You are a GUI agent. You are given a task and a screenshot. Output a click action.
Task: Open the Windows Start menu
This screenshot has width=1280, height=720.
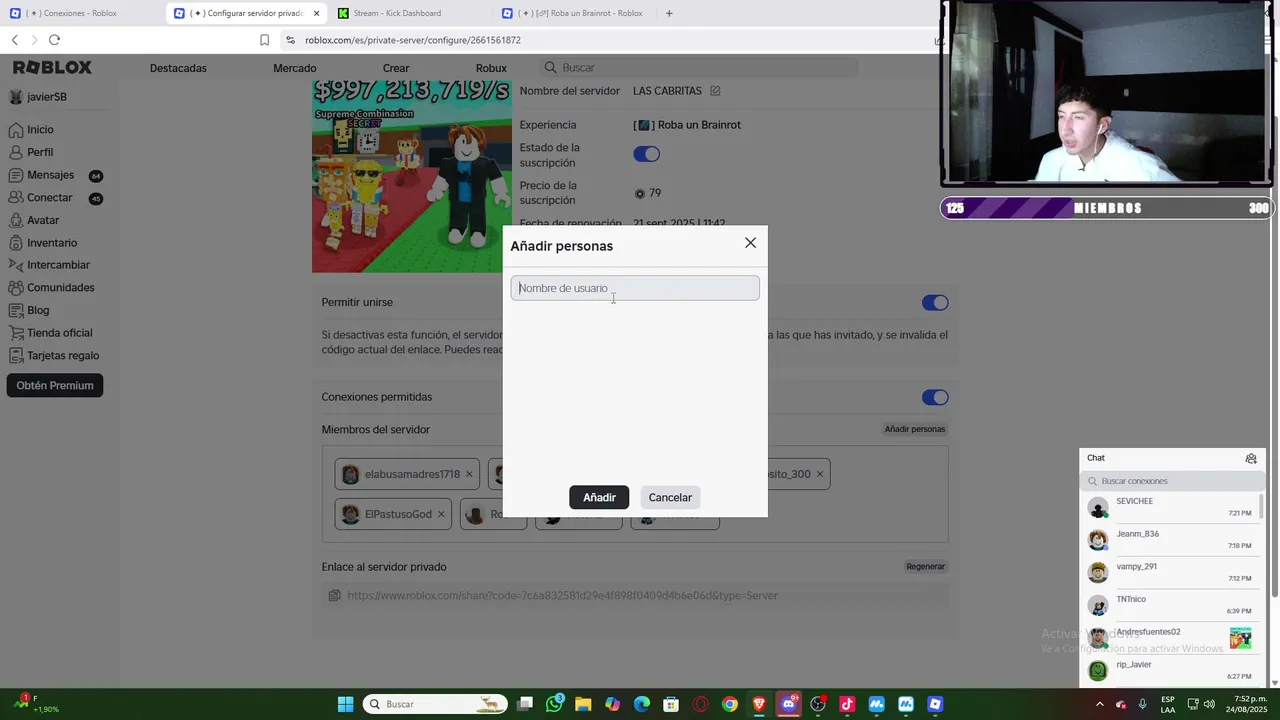tap(345, 704)
